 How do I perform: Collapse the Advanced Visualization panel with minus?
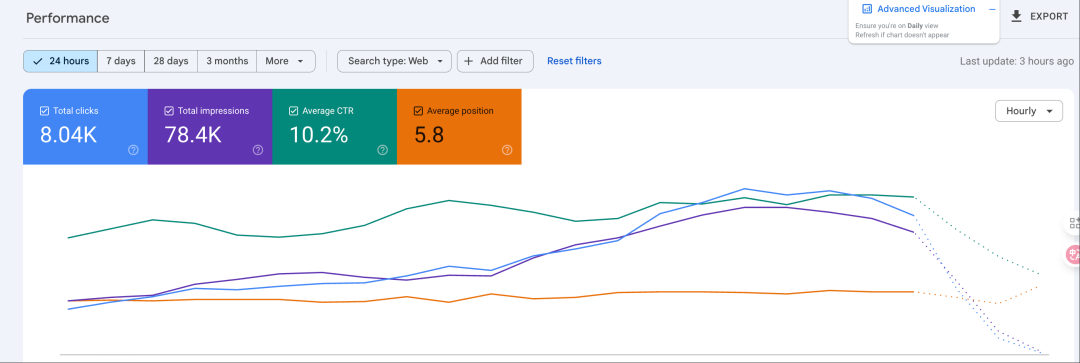pyautogui.click(x=992, y=9)
